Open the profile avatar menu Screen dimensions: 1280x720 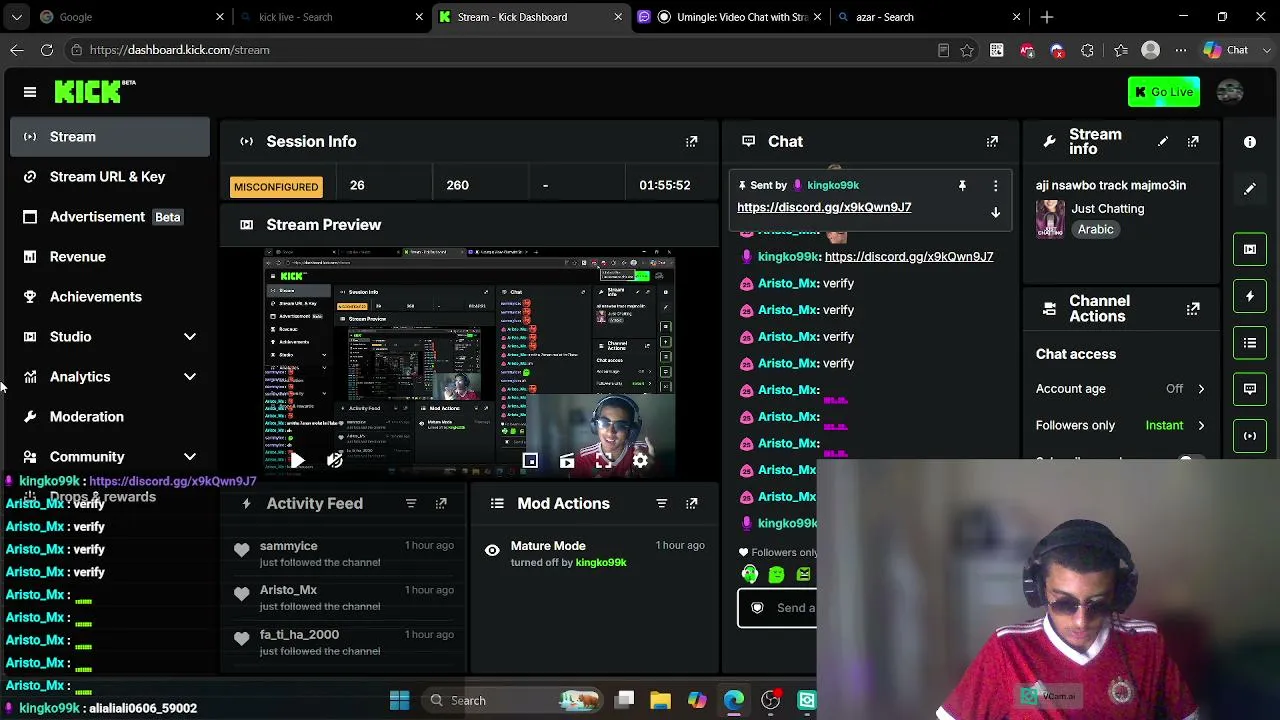[x=1230, y=92]
